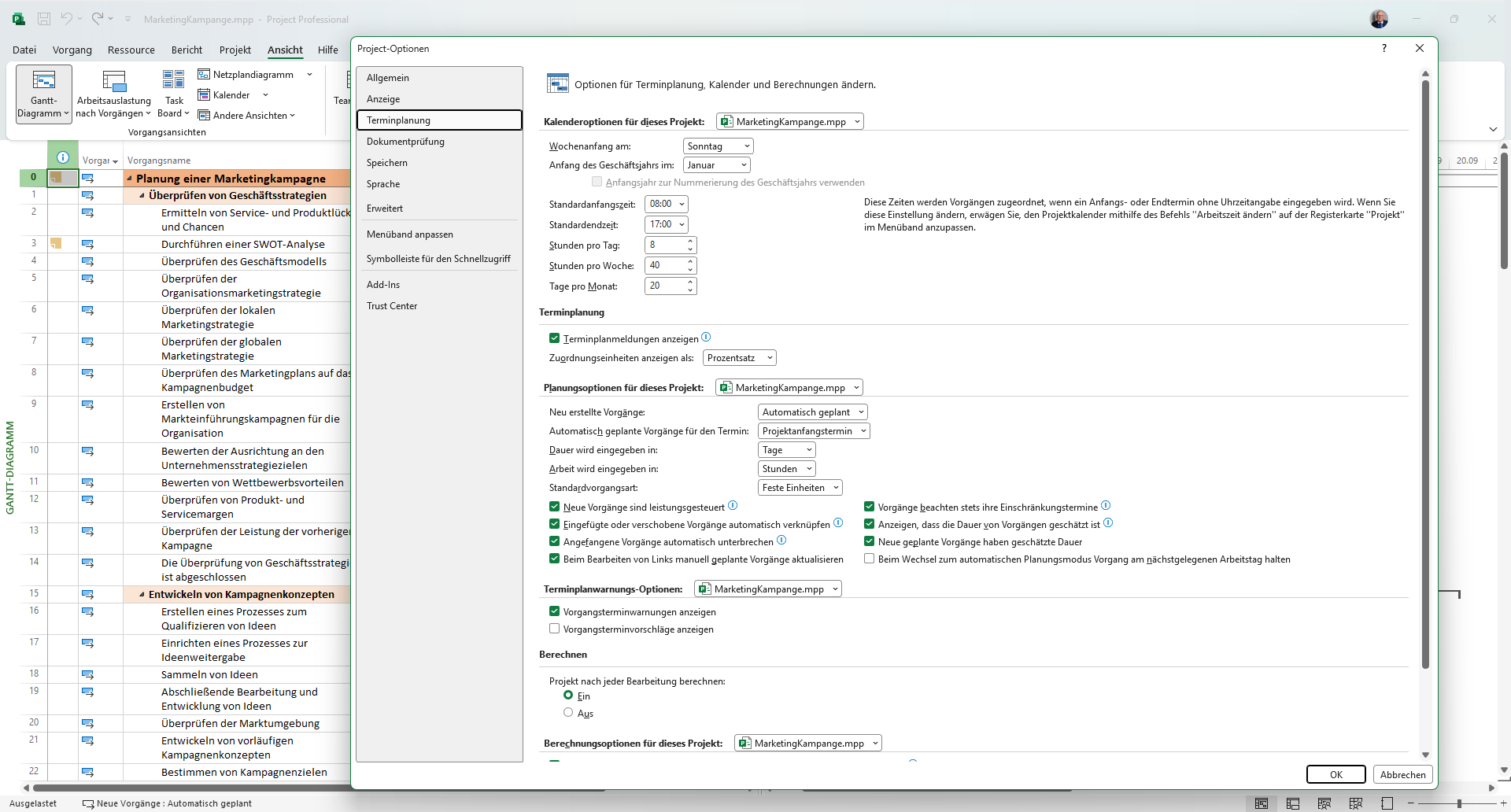The width and height of the screenshot is (1511, 812).
Task: Click the user account avatar picture
Action: point(1379,19)
